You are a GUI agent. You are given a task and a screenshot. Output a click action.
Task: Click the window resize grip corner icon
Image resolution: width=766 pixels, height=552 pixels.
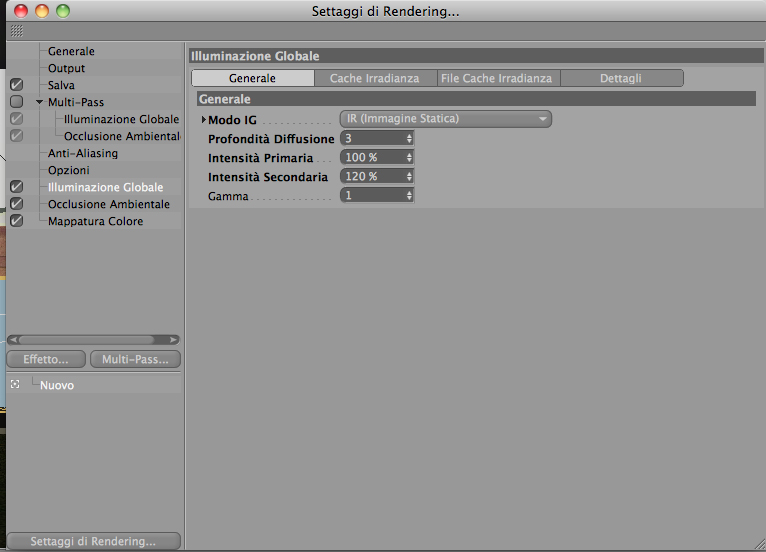760,544
